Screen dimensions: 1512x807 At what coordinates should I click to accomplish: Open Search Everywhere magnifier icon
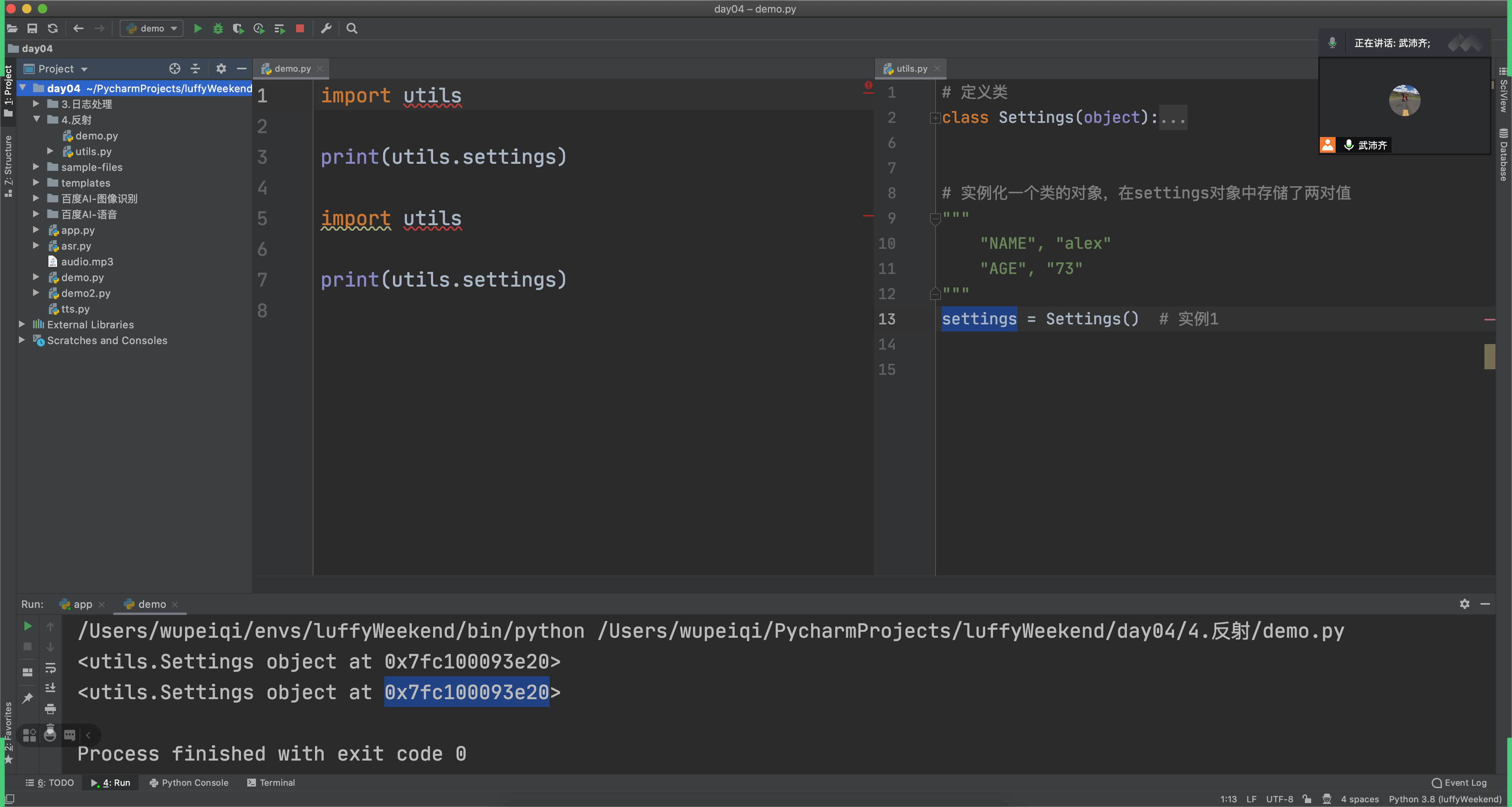point(352,28)
